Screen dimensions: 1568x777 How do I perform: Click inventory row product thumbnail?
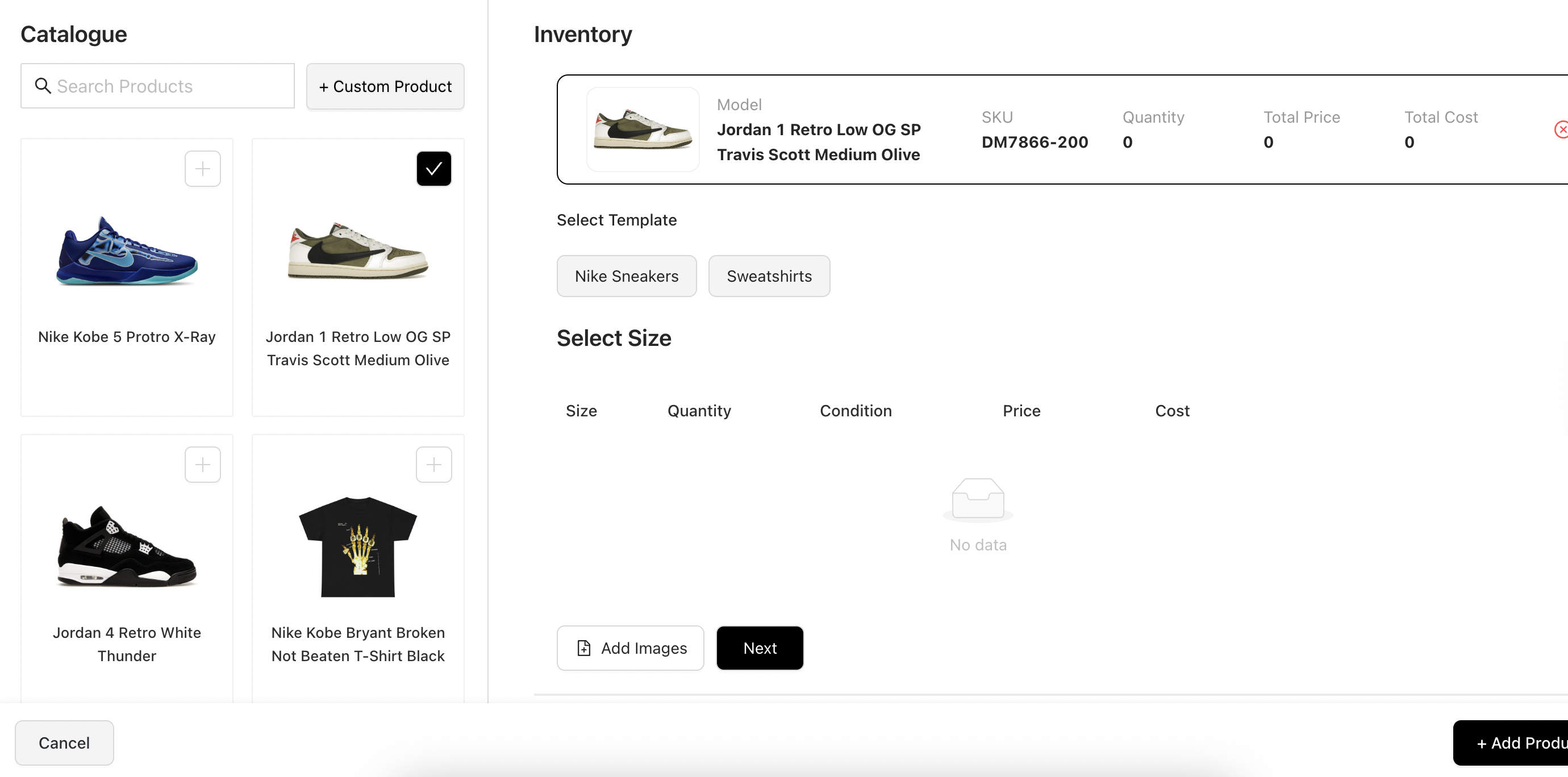click(643, 129)
